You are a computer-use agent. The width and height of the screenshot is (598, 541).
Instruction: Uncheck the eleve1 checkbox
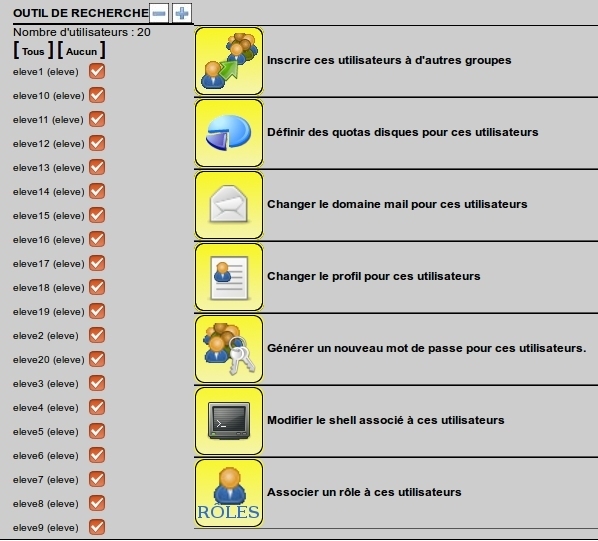[97, 71]
